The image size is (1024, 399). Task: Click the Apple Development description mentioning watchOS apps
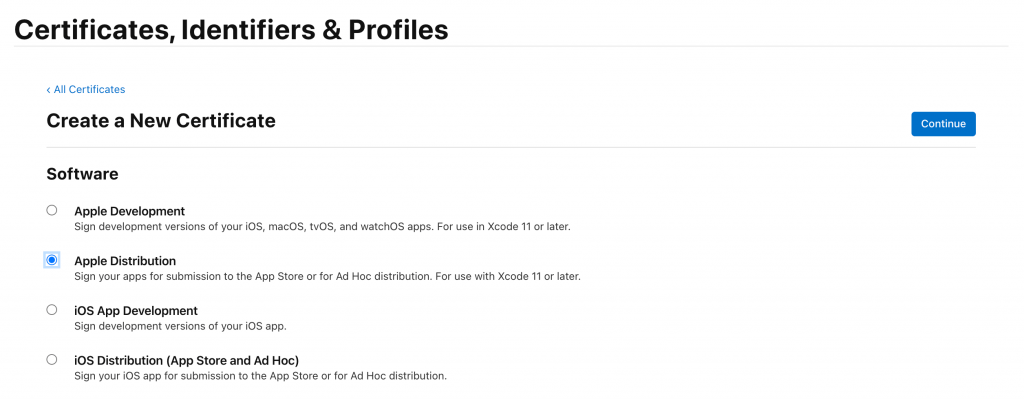coord(322,227)
